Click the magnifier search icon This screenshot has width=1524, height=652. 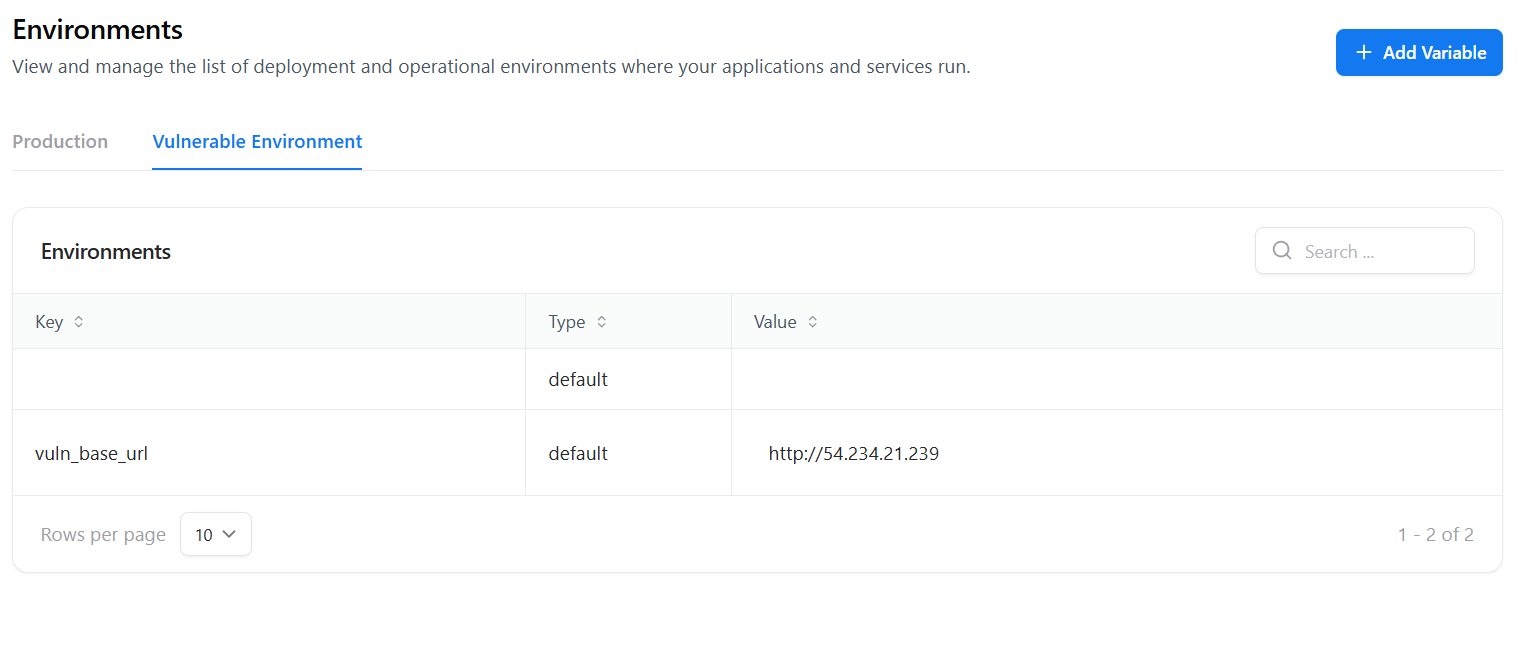coord(1281,251)
